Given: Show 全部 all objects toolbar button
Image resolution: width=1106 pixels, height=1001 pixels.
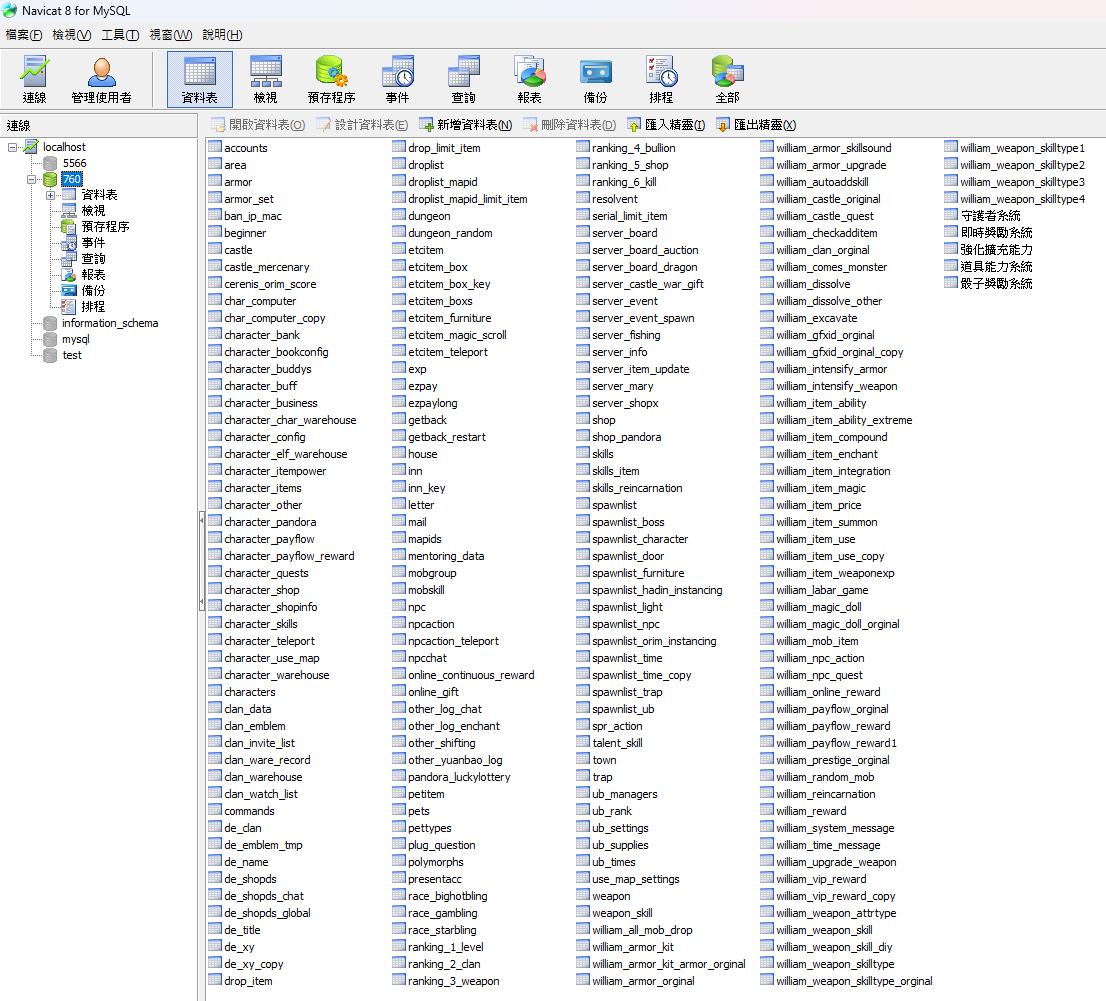Looking at the screenshot, I should [x=727, y=79].
